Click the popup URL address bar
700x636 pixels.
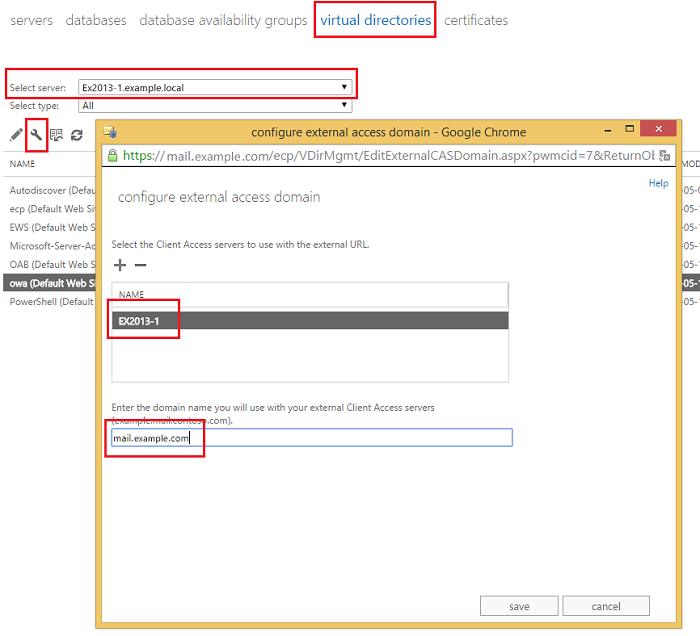coord(388,156)
